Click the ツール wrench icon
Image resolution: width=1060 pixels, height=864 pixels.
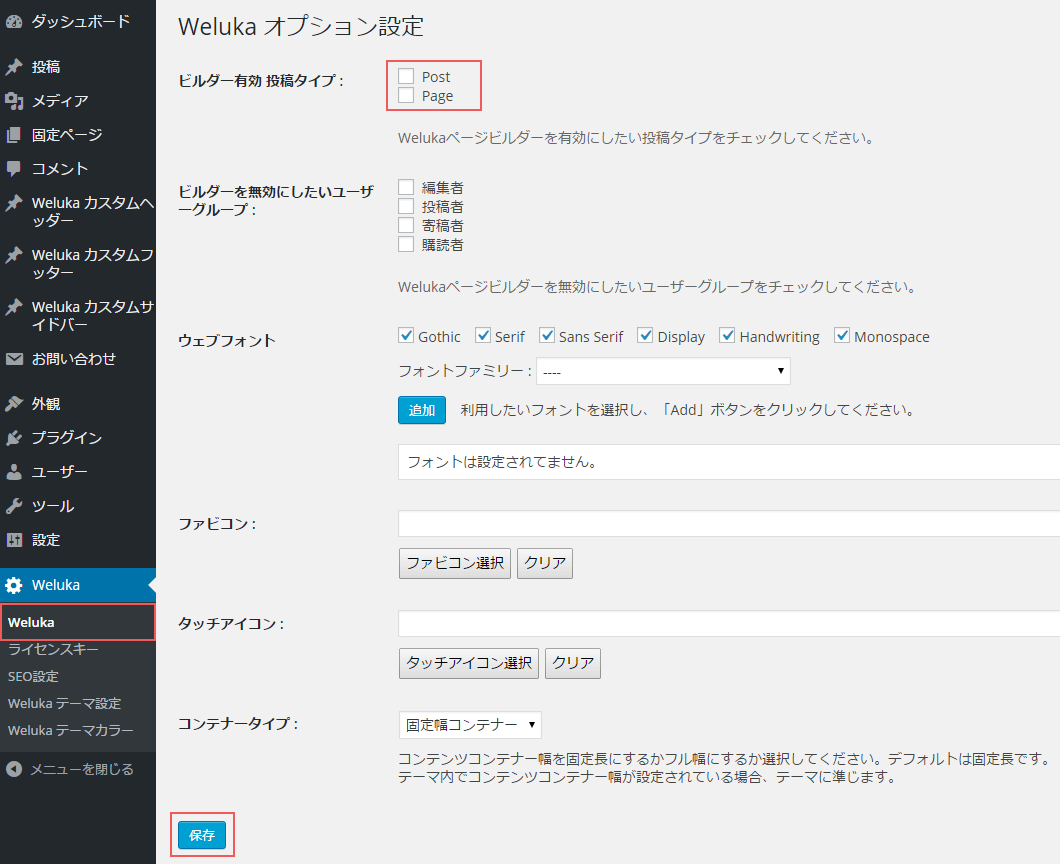[x=14, y=506]
